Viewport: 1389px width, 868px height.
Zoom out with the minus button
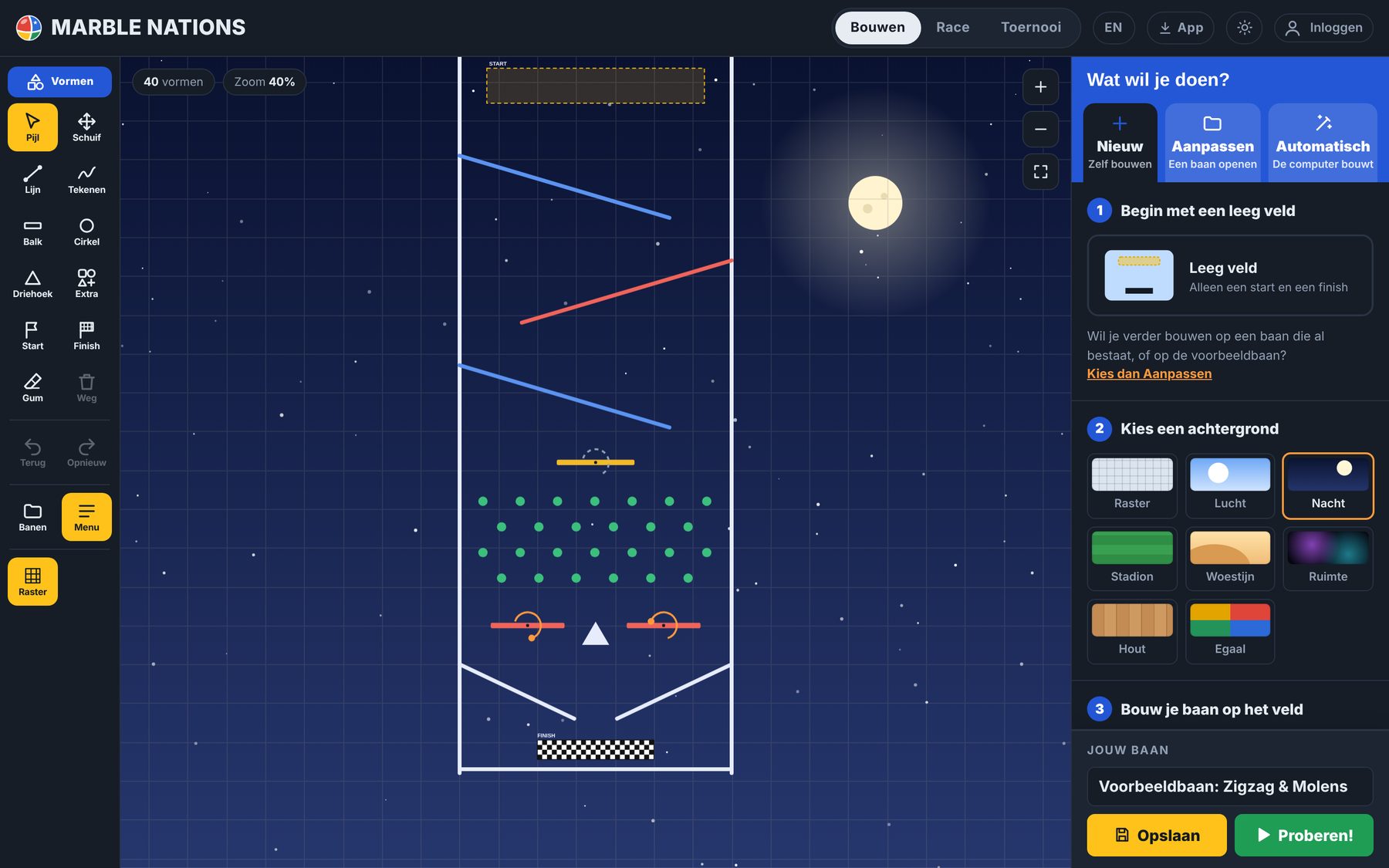[x=1040, y=129]
